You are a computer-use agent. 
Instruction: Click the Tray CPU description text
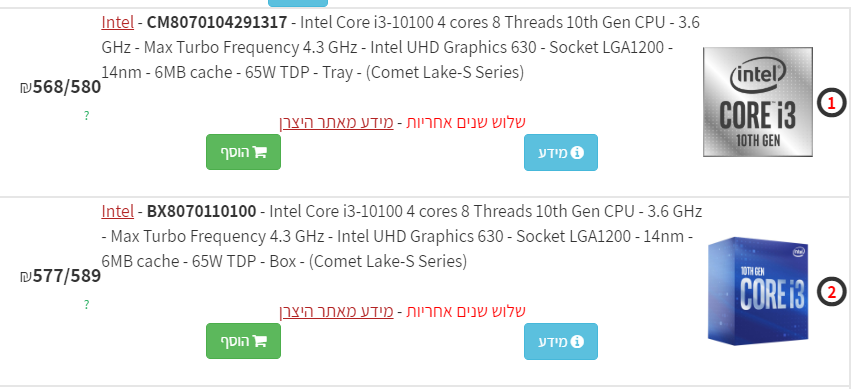point(401,47)
